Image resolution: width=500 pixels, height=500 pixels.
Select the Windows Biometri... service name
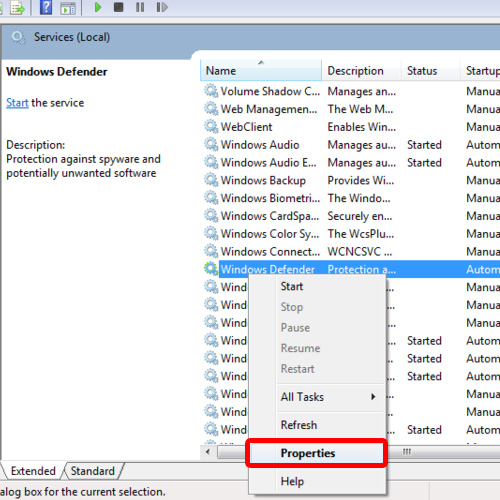pos(270,198)
